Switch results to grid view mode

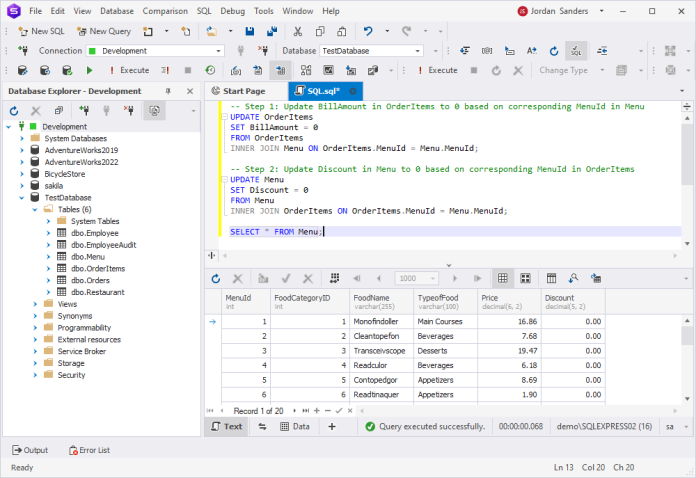coord(503,278)
